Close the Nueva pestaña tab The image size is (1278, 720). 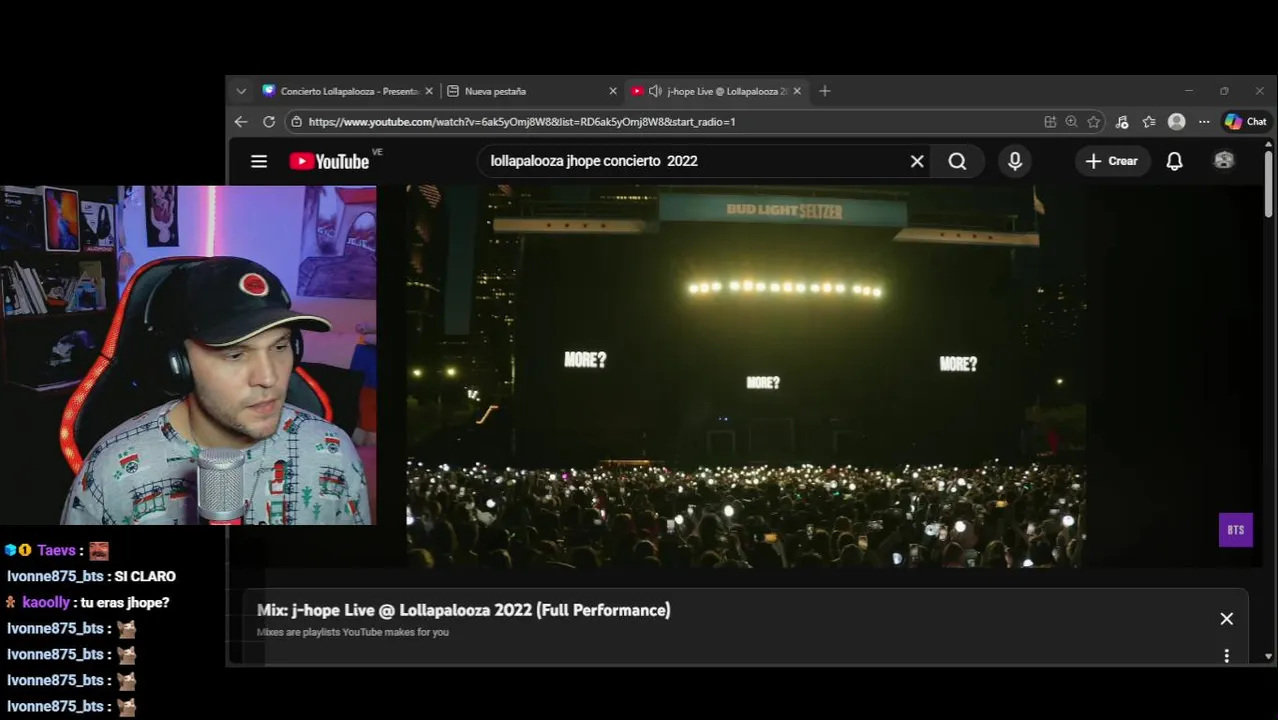pyautogui.click(x=613, y=91)
